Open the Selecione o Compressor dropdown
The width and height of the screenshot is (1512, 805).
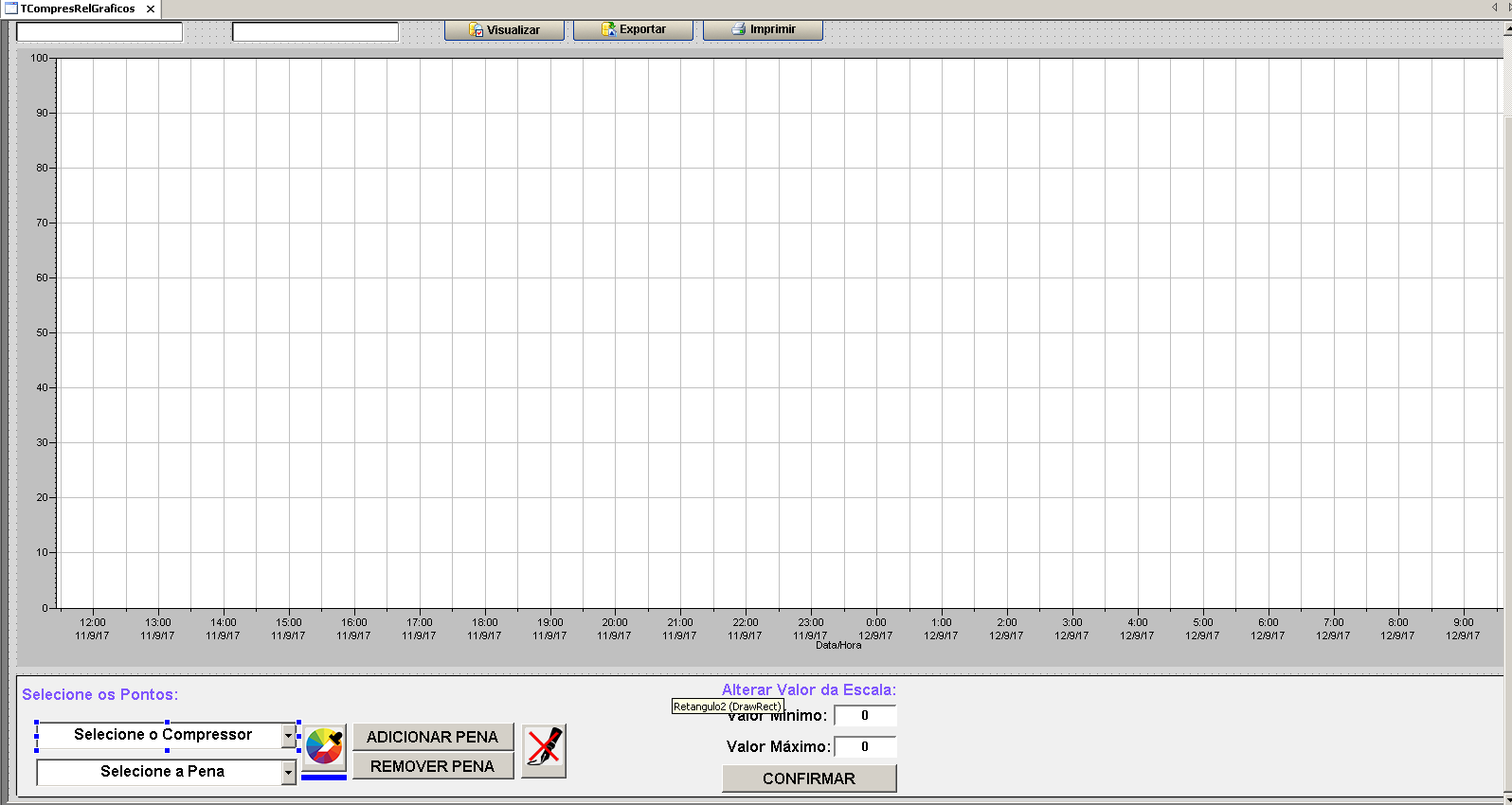tap(289, 735)
